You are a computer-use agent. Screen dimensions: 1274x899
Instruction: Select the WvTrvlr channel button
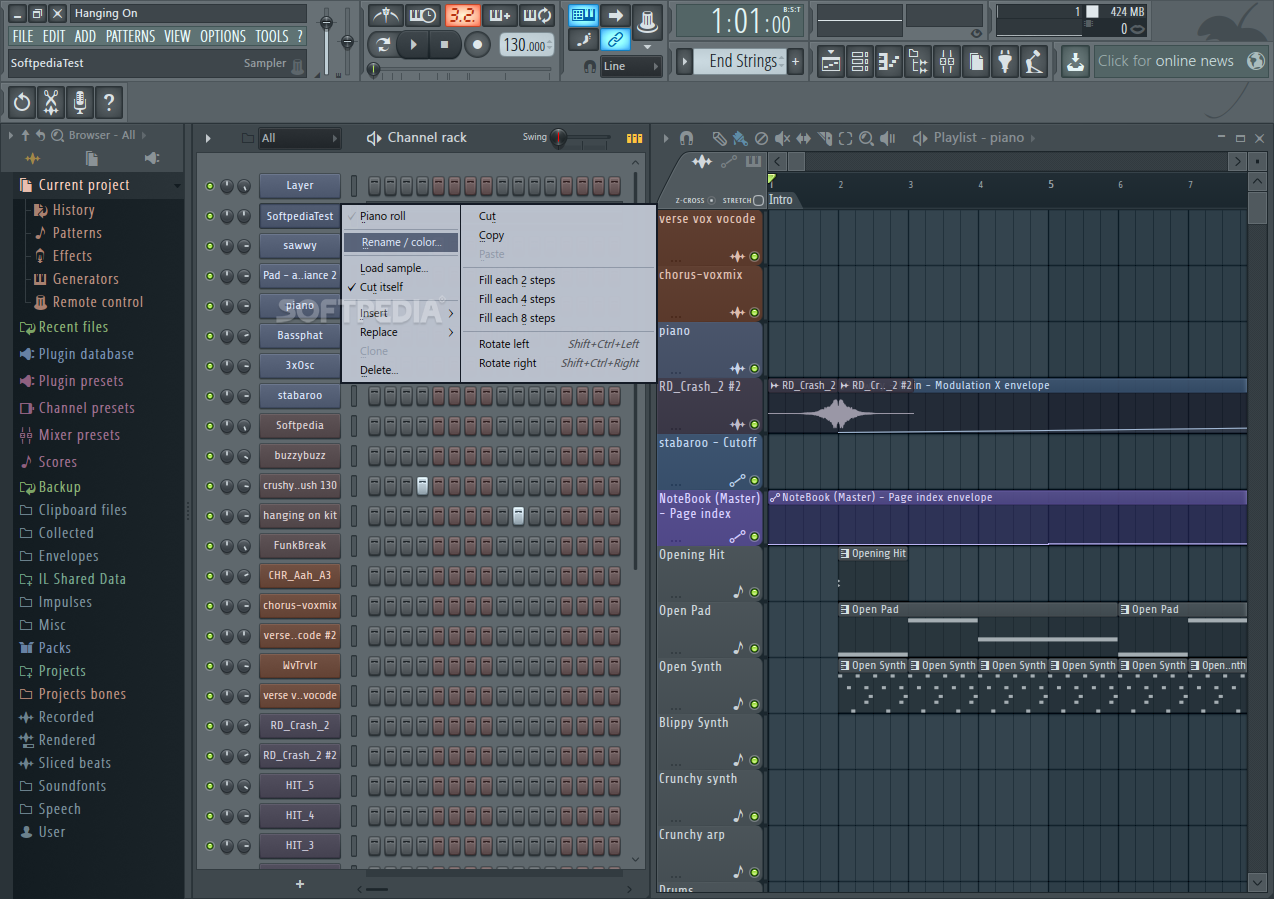point(300,666)
